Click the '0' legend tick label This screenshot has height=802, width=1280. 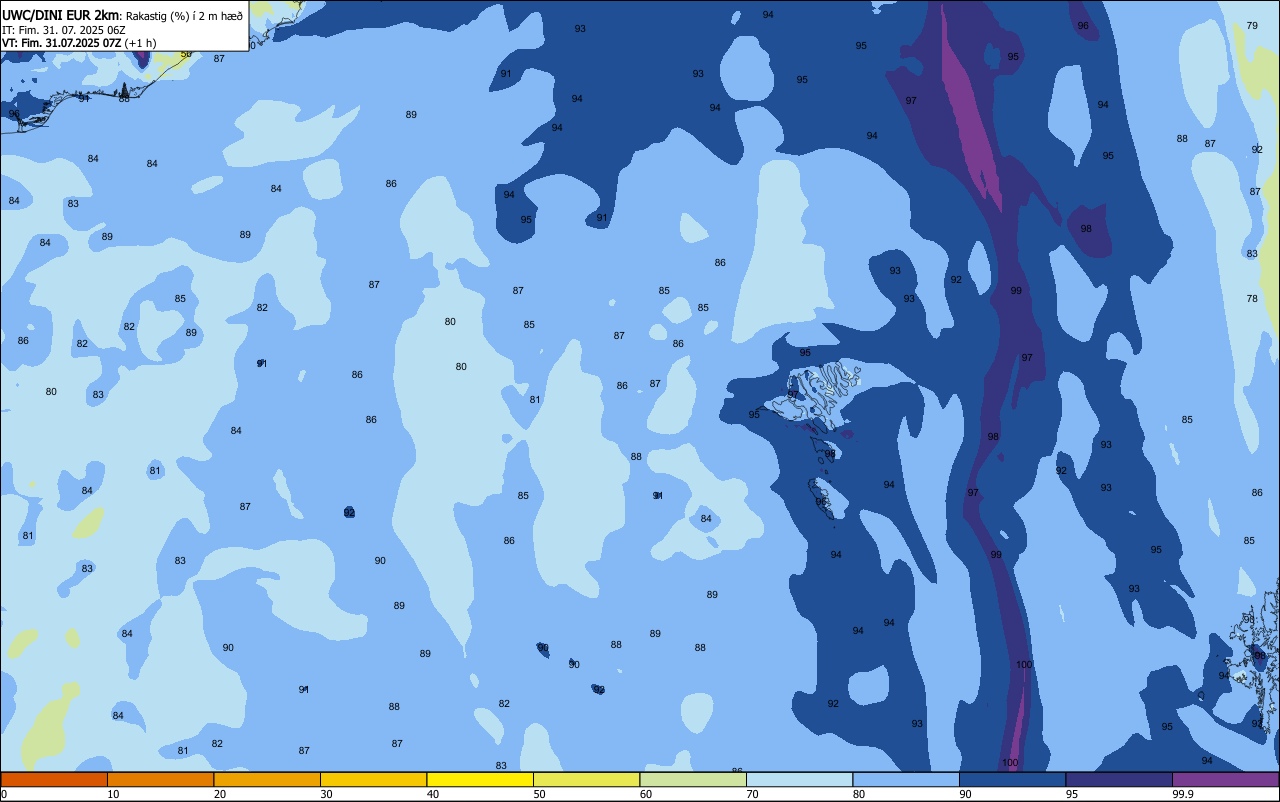tap(4, 794)
